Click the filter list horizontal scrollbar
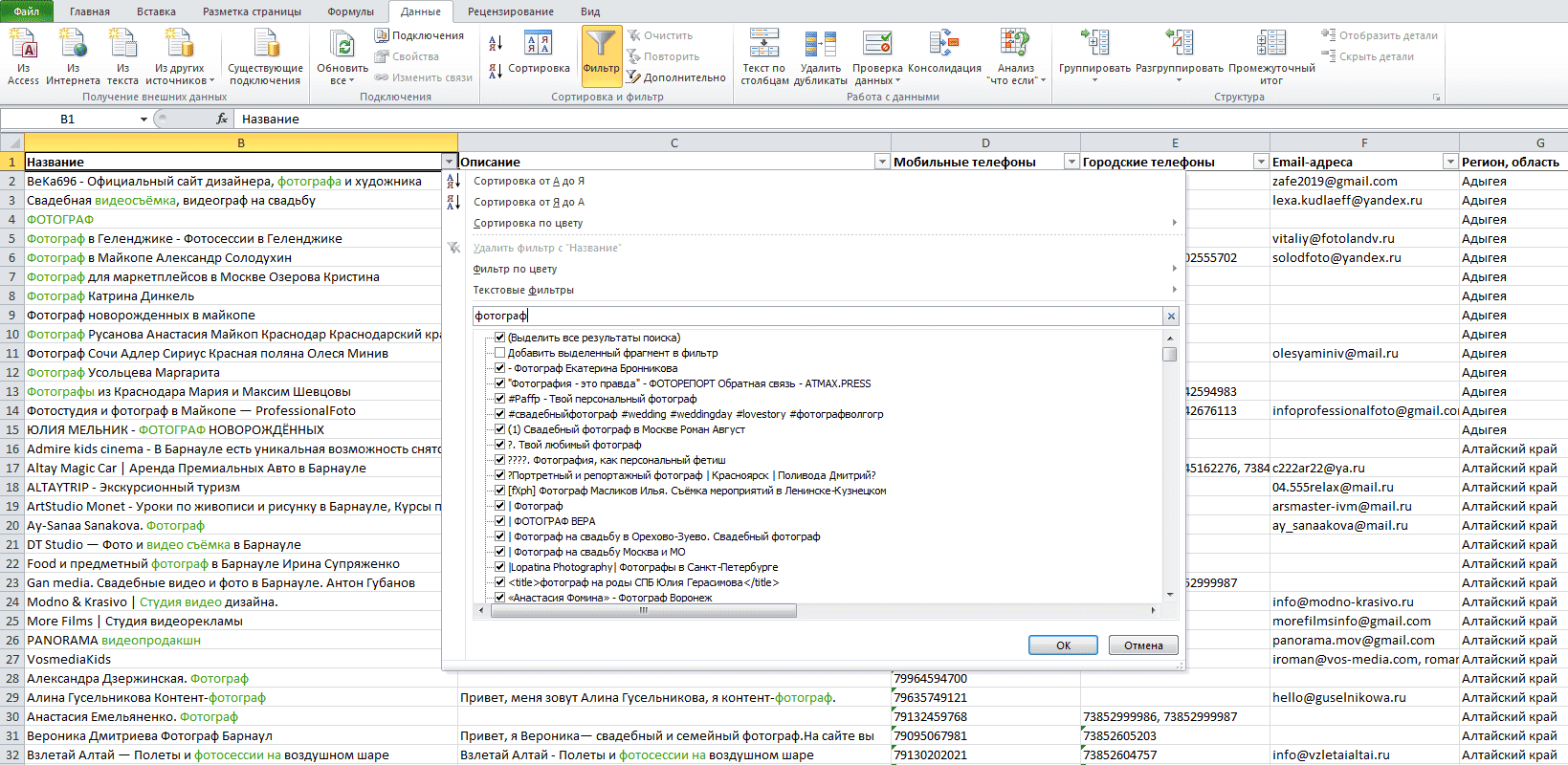Screen dimensions: 1568x765 pyautogui.click(x=644, y=610)
